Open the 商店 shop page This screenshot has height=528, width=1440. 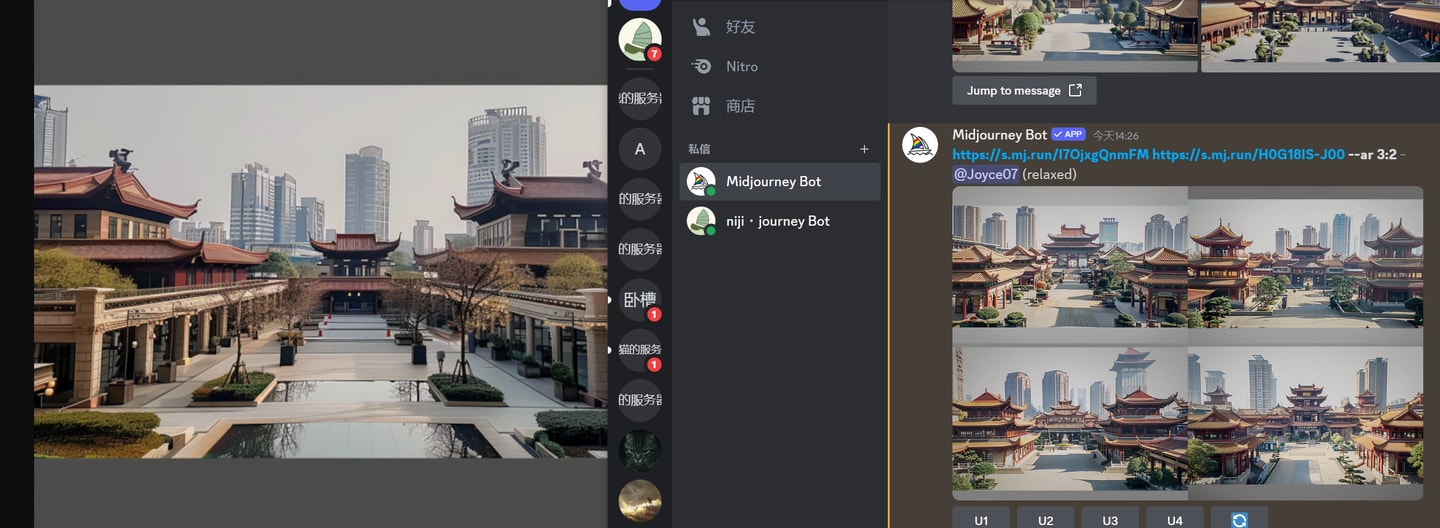(780, 106)
